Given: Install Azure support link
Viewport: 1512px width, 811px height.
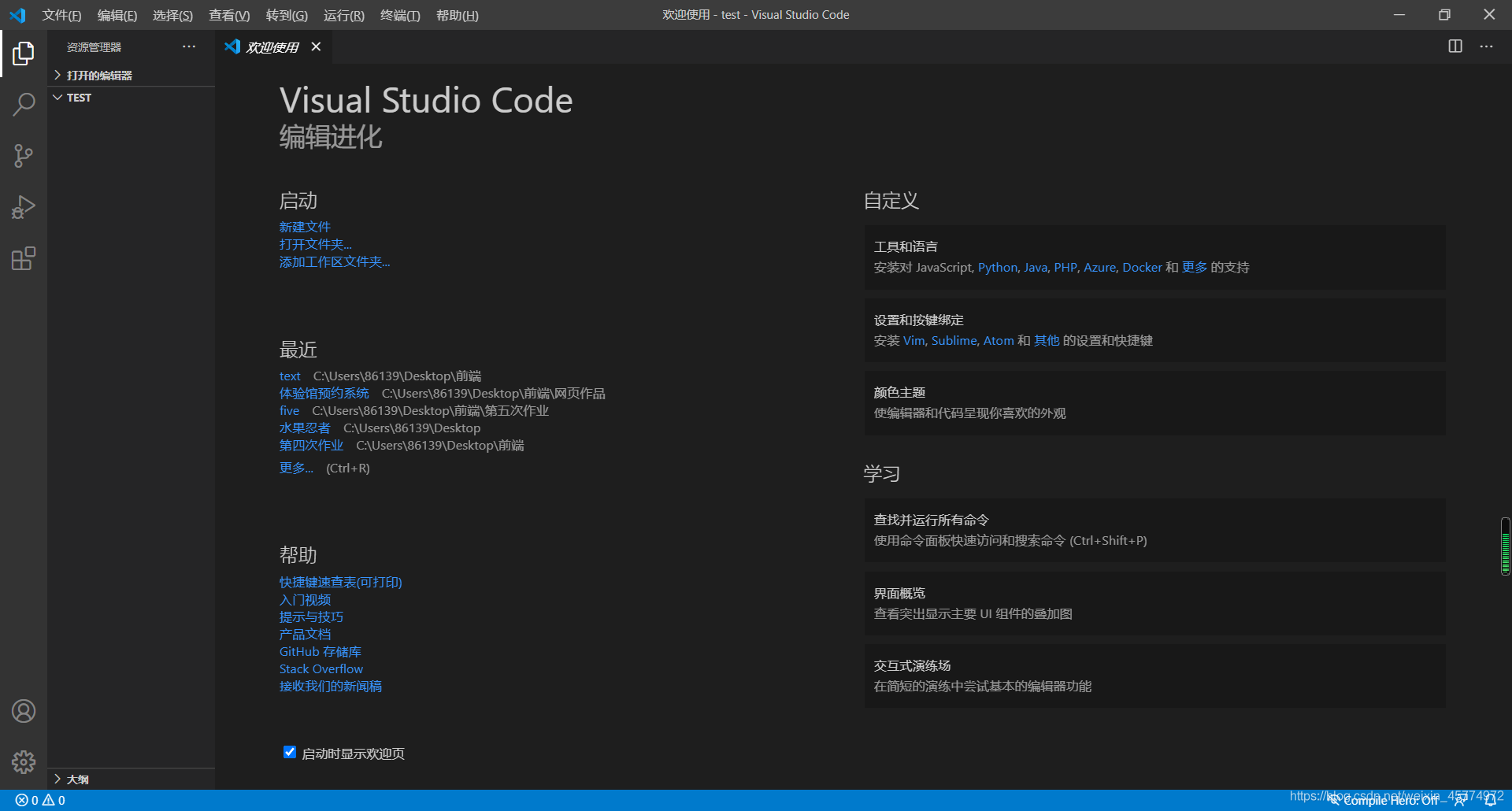Looking at the screenshot, I should 1099,267.
